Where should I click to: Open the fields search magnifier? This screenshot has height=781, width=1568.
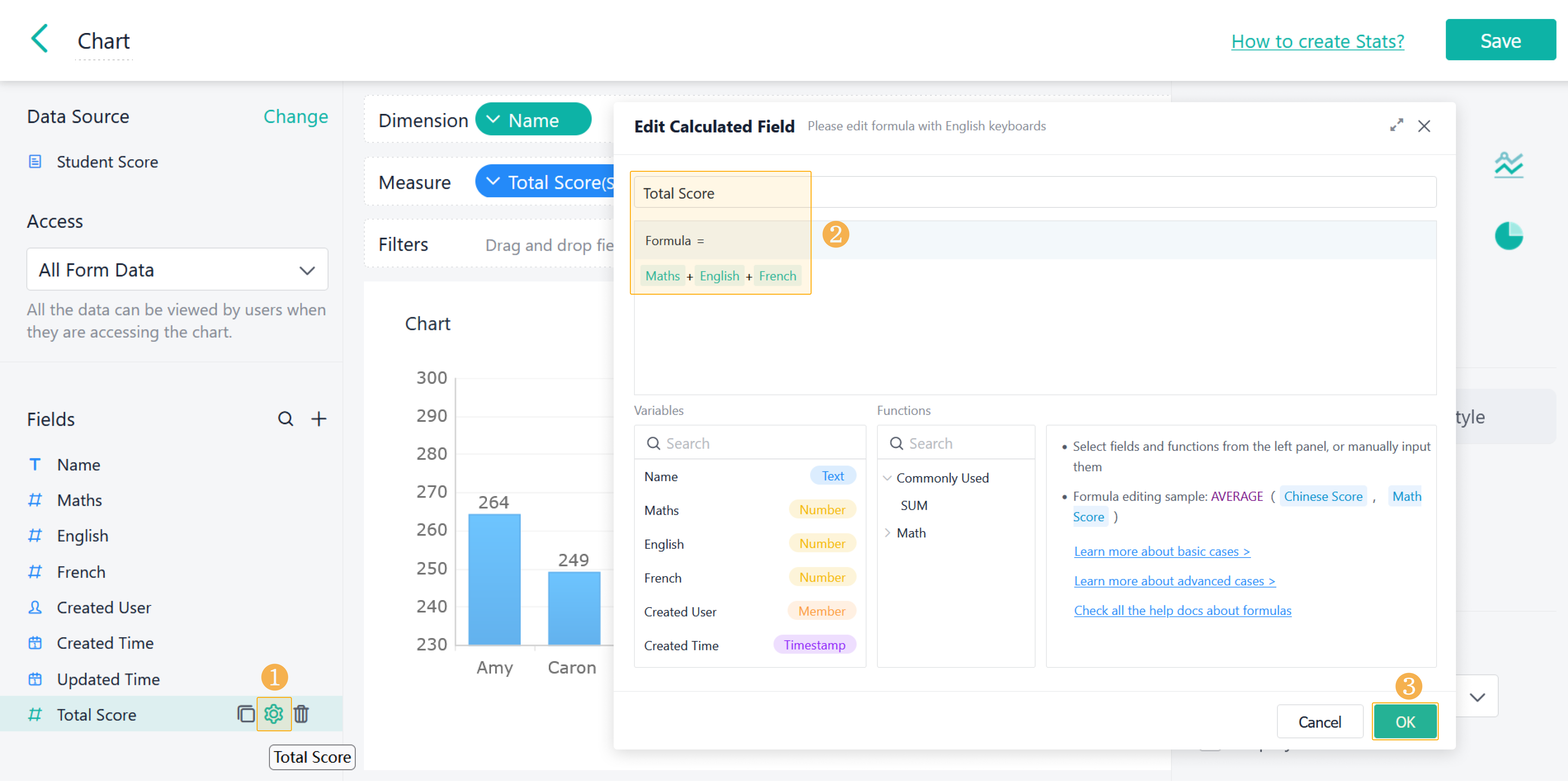pyautogui.click(x=286, y=419)
